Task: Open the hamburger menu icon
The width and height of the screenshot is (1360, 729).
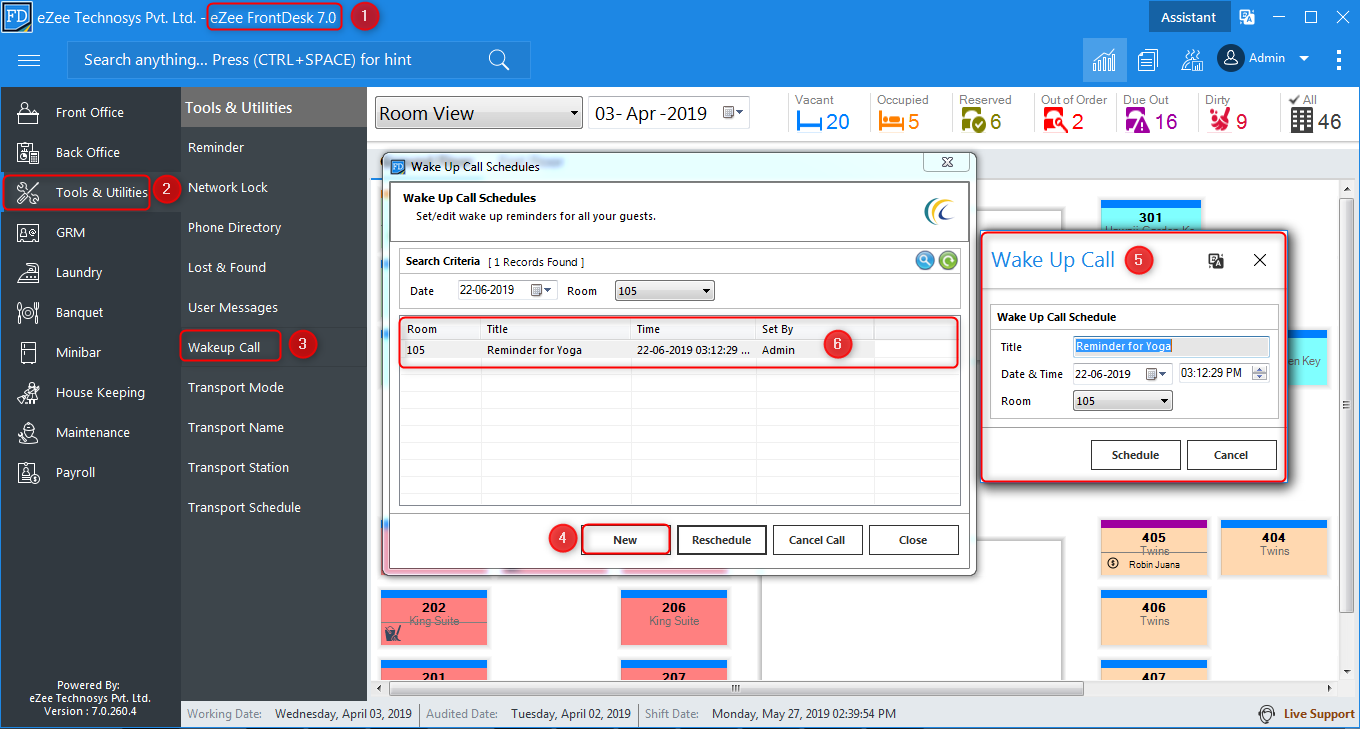Action: [29, 60]
